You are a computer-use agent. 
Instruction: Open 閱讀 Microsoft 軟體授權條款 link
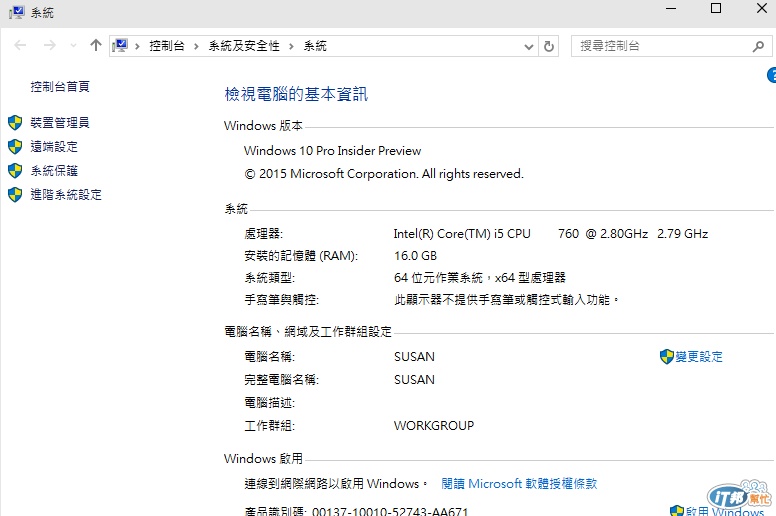coord(519,483)
